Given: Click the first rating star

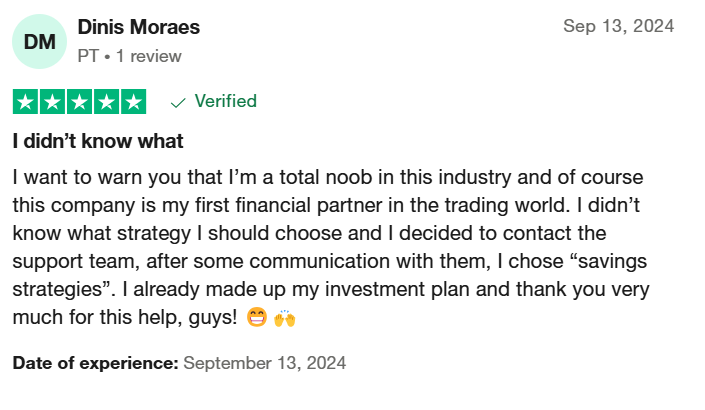Looking at the screenshot, I should pos(26,102).
